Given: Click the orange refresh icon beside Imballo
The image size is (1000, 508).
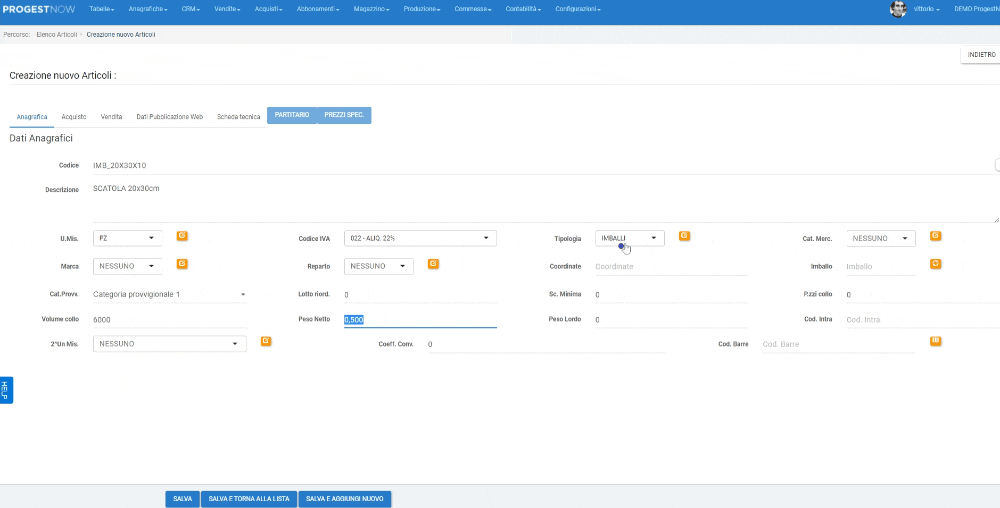Looking at the screenshot, I should click(x=935, y=264).
